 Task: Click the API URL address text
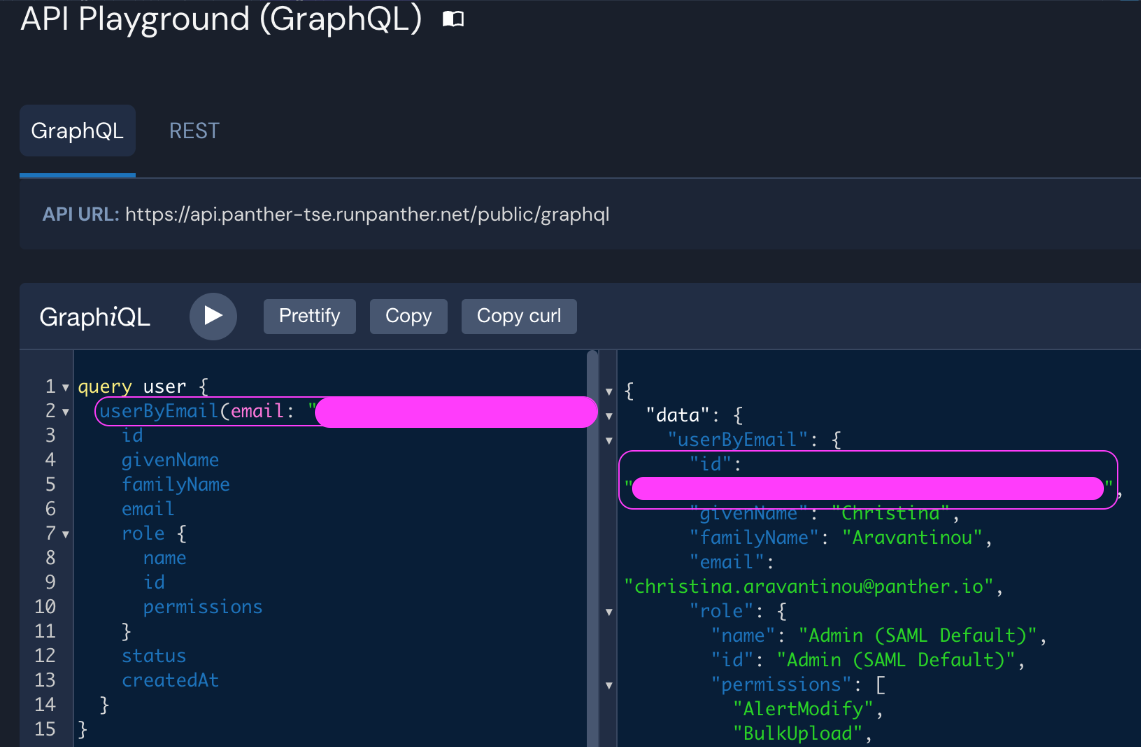(366, 214)
